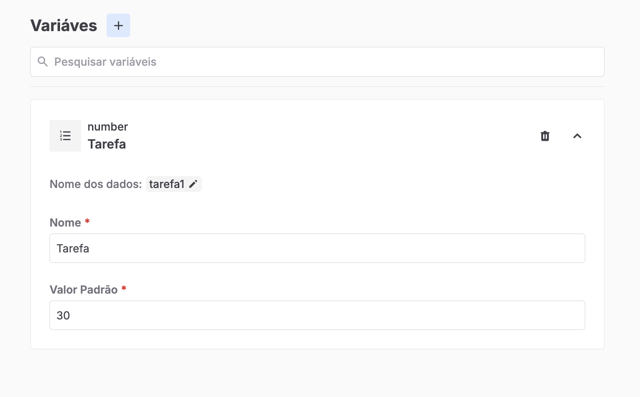Collapse the Tarefa variable card chevron
Screen dimensions: 640x397
[577, 136]
